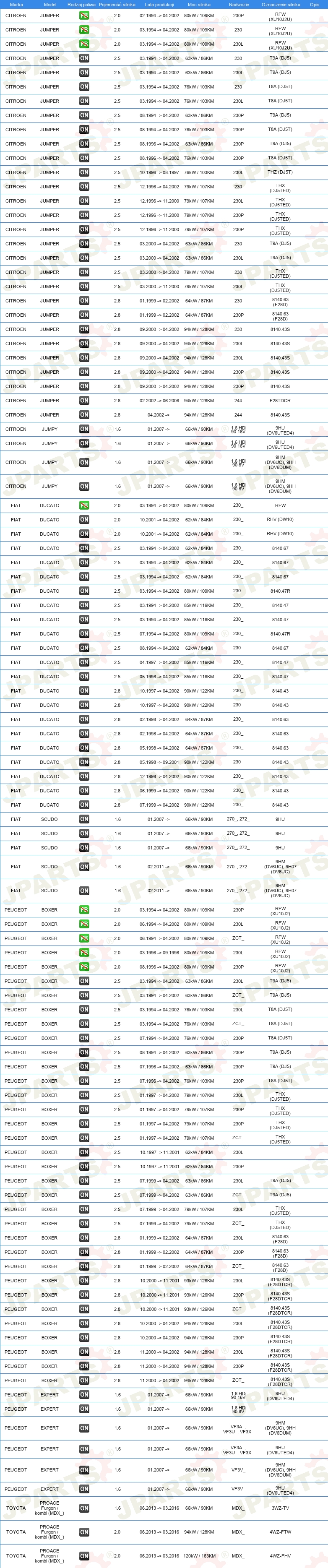Click ON icon in Toyota 3WZ-TV row

tap(84, 1508)
